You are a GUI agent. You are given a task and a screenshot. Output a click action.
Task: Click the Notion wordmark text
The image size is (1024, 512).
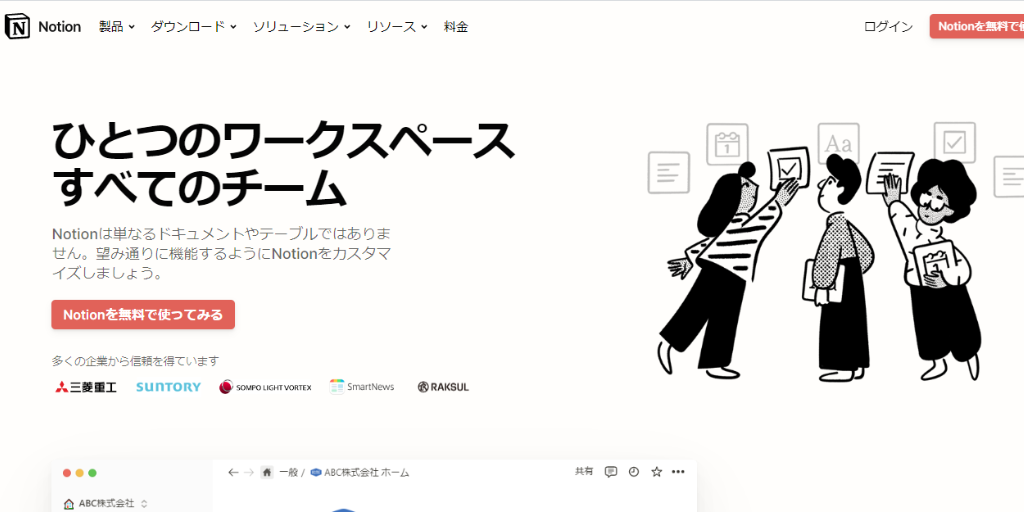coord(59,27)
